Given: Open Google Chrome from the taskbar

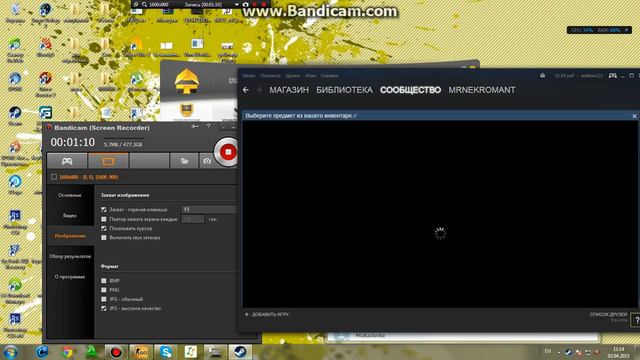Looking at the screenshot, I should (67, 352).
